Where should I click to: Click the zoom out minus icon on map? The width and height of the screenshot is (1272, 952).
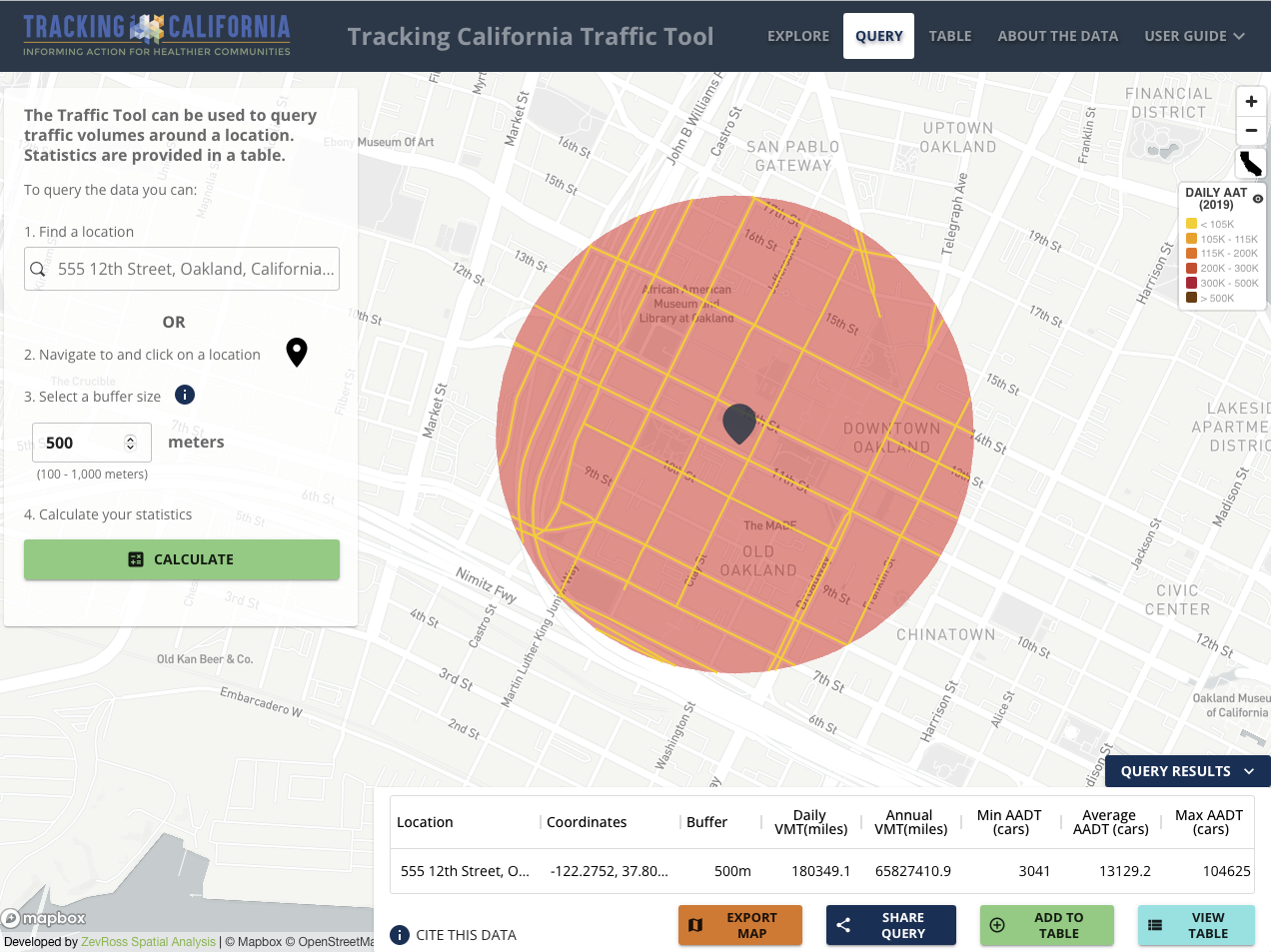click(1251, 130)
